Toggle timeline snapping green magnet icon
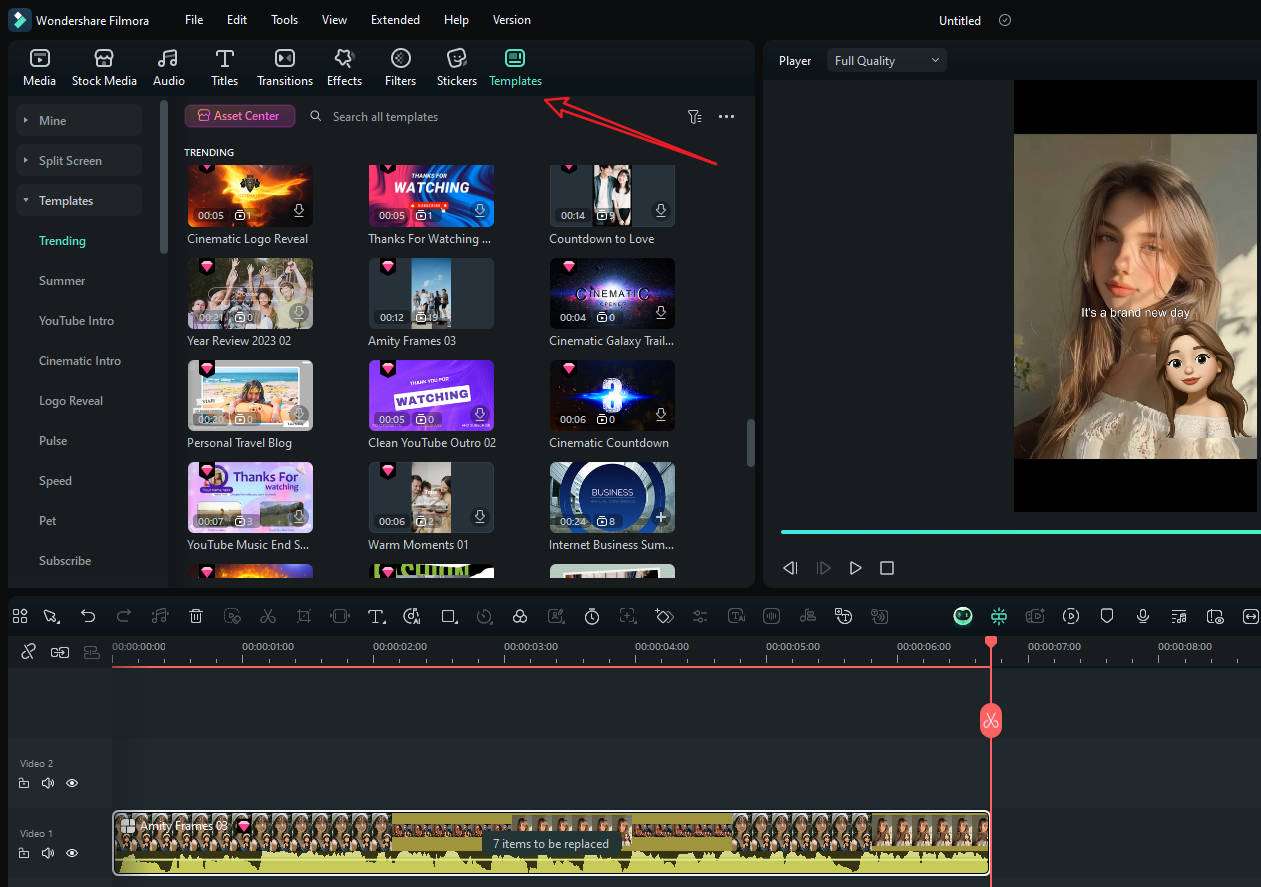This screenshot has height=887, width=1261. pyautogui.click(x=999, y=616)
